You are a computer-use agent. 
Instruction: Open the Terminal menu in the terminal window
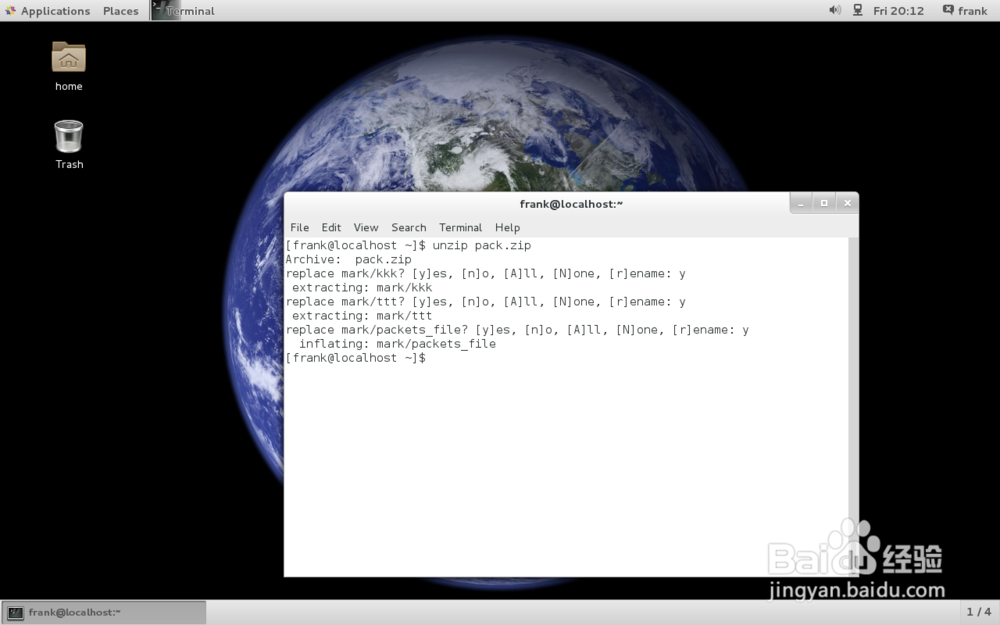click(460, 227)
